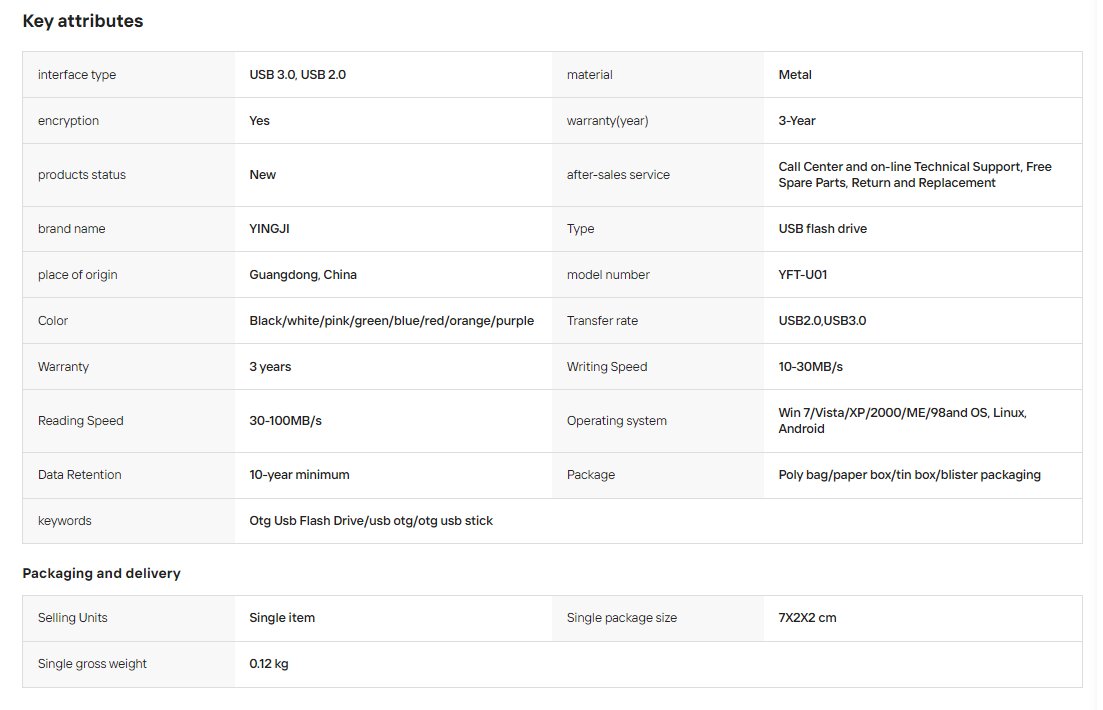Viewport: 1103px width, 710px height.
Task: Click the color options list value
Action: tap(391, 321)
